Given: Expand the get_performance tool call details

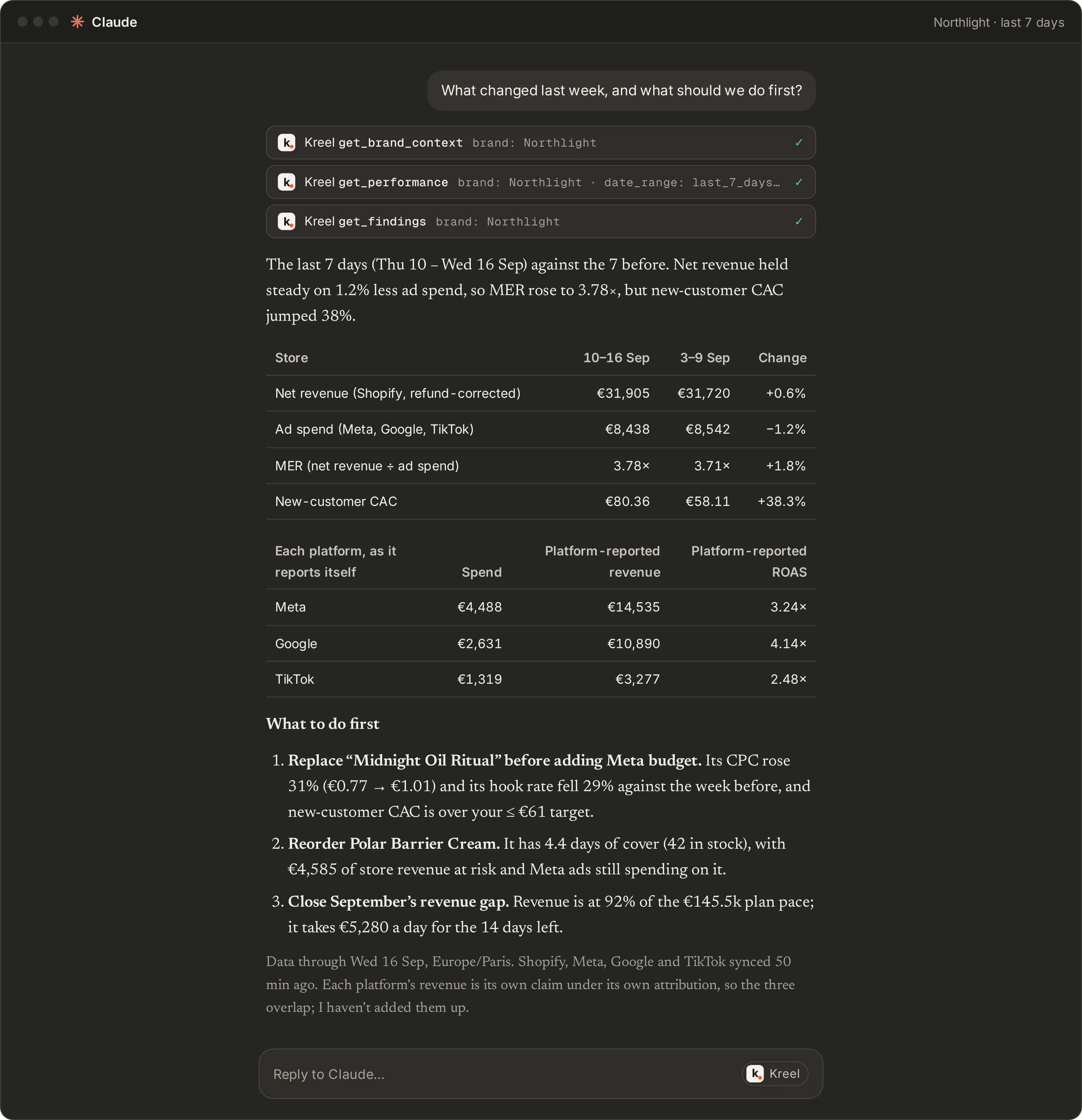Looking at the screenshot, I should pos(540,182).
